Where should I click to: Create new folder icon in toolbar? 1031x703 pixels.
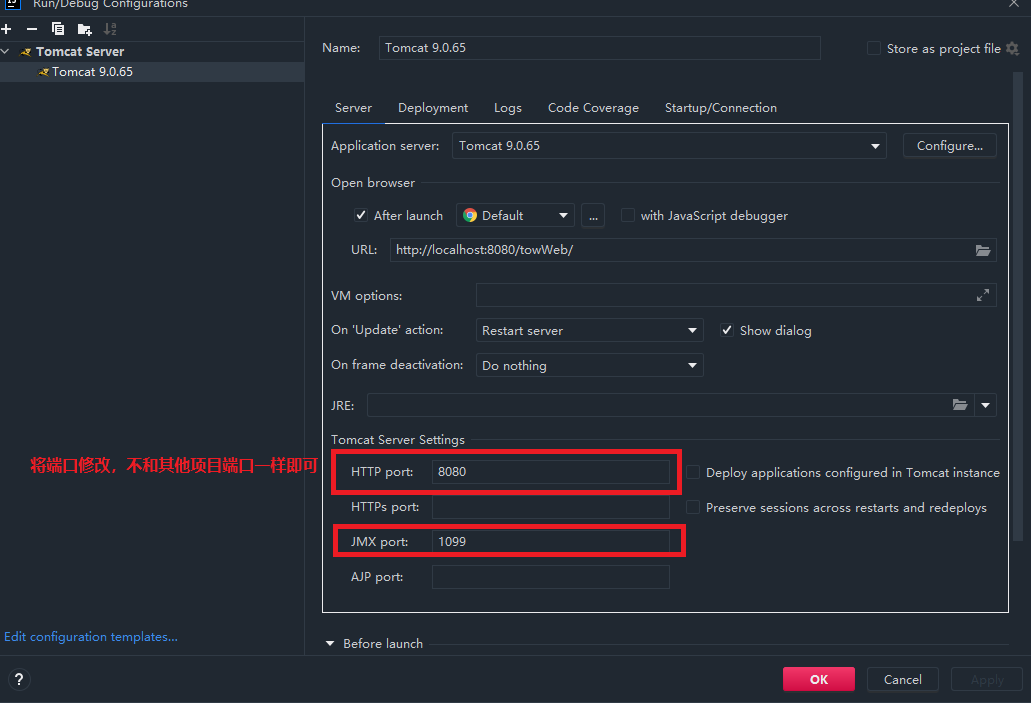coord(84,29)
